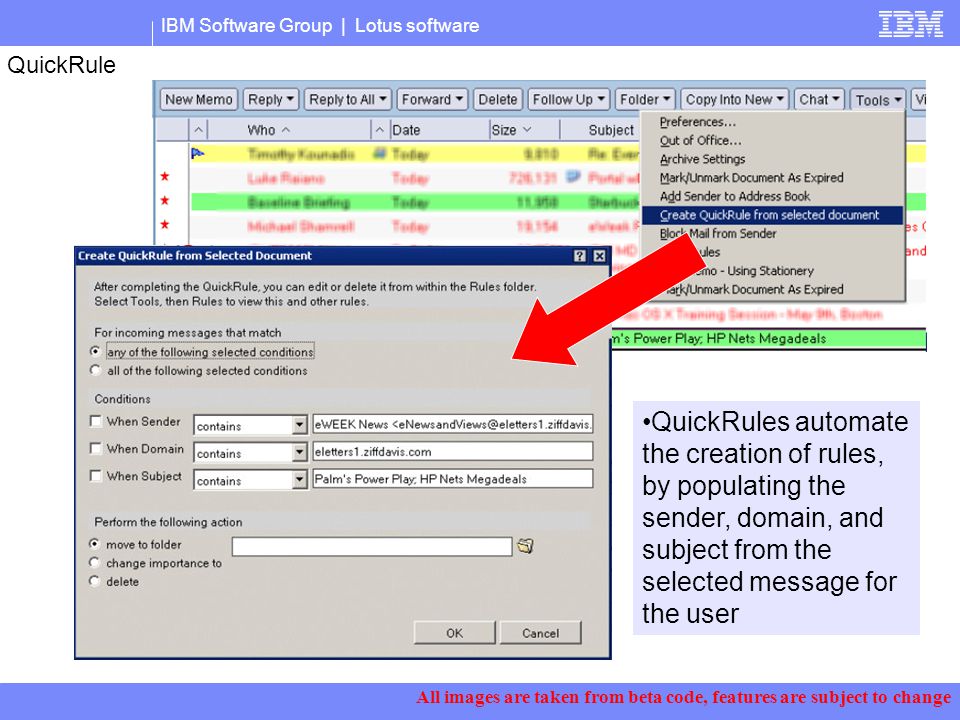Enable the When Subject condition checkbox

pyautogui.click(x=96, y=476)
